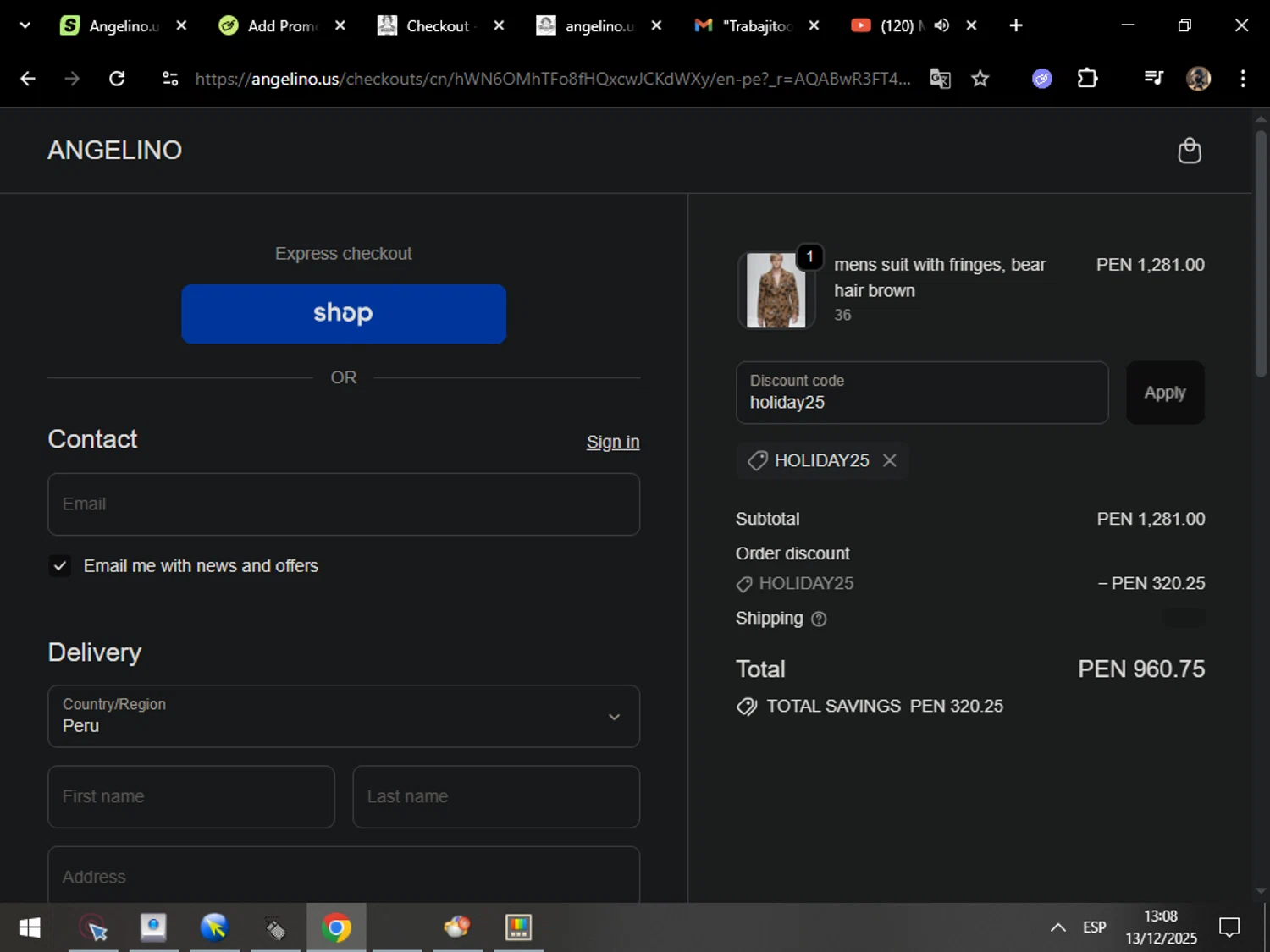1270x952 pixels.
Task: Pay with the Shop express checkout button
Action: click(x=344, y=314)
